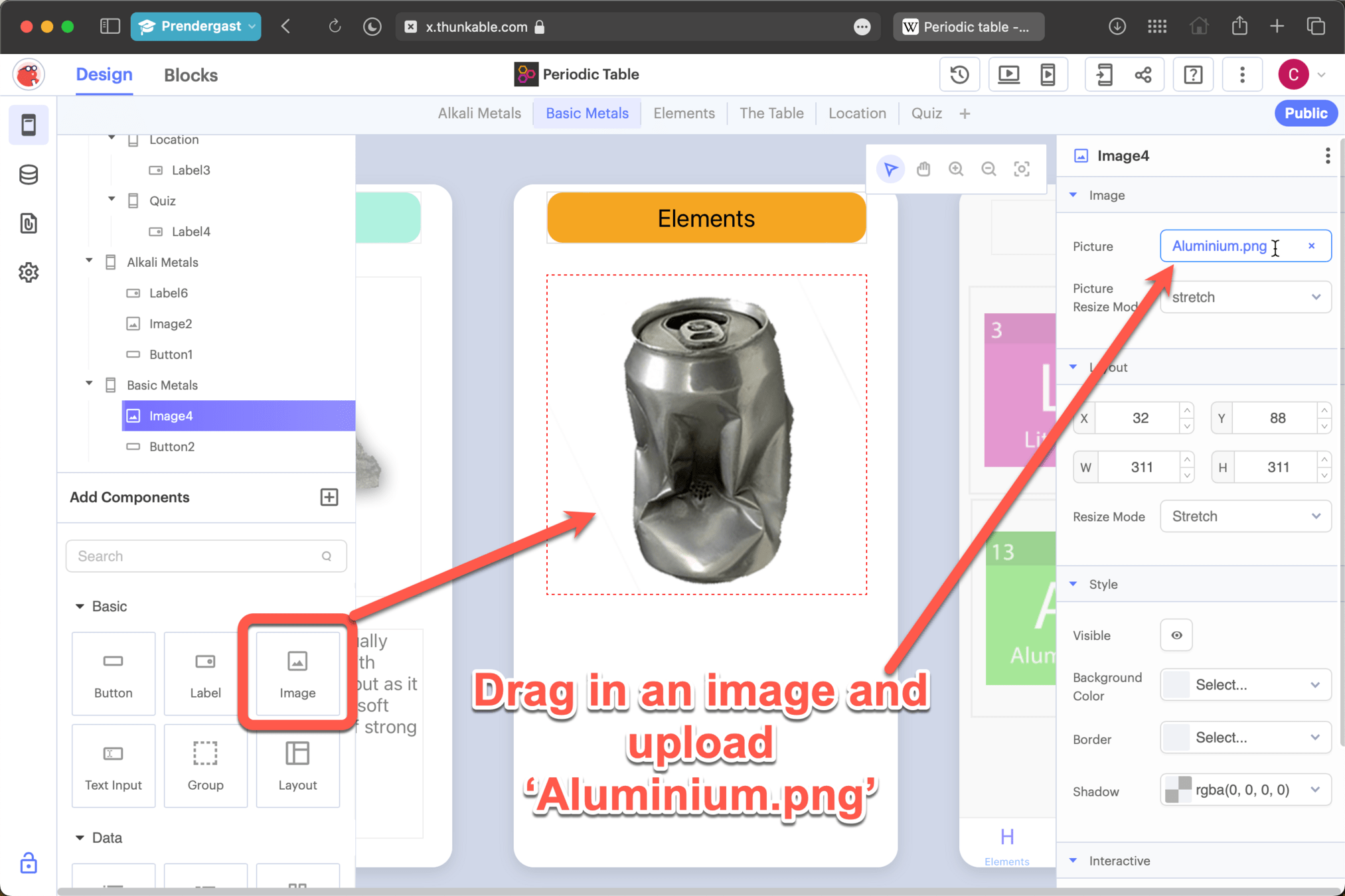Click the zoom in canvas icon
1345x896 pixels.
956,169
